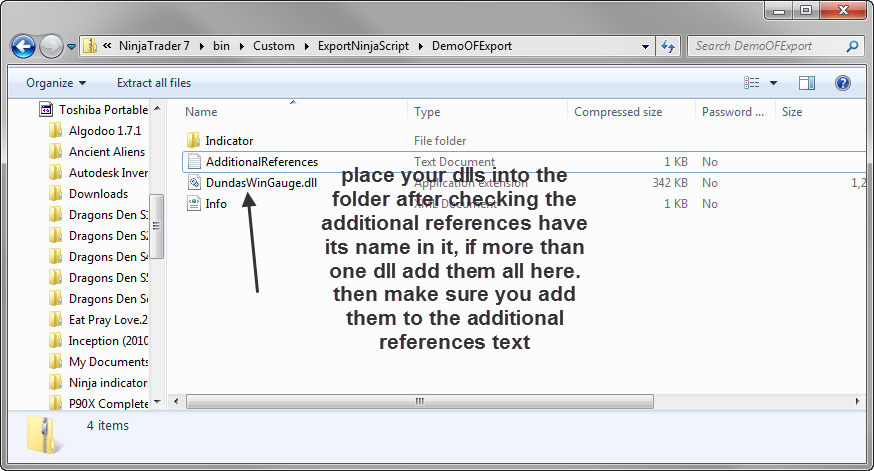Open the Algodoo 1.7.1 folder

105,130
